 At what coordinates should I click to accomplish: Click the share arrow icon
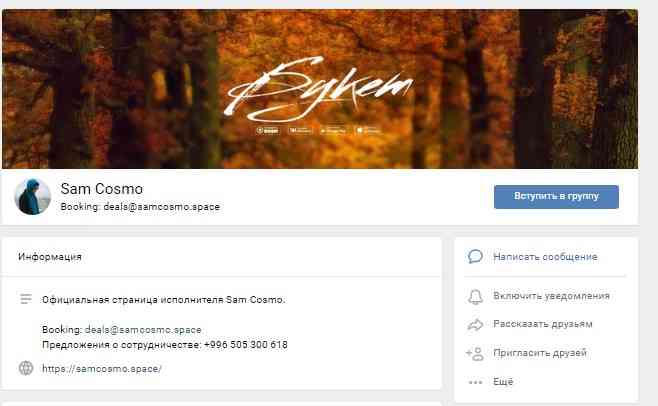coord(475,325)
